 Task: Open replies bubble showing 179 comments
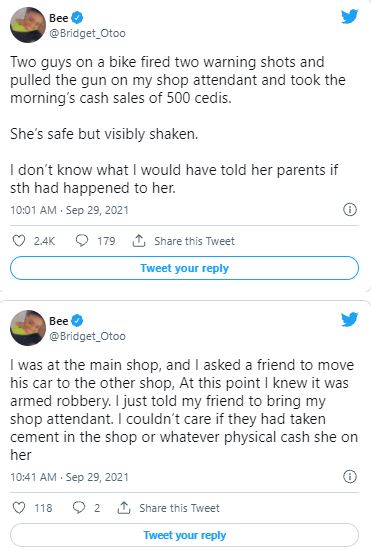tap(82, 241)
